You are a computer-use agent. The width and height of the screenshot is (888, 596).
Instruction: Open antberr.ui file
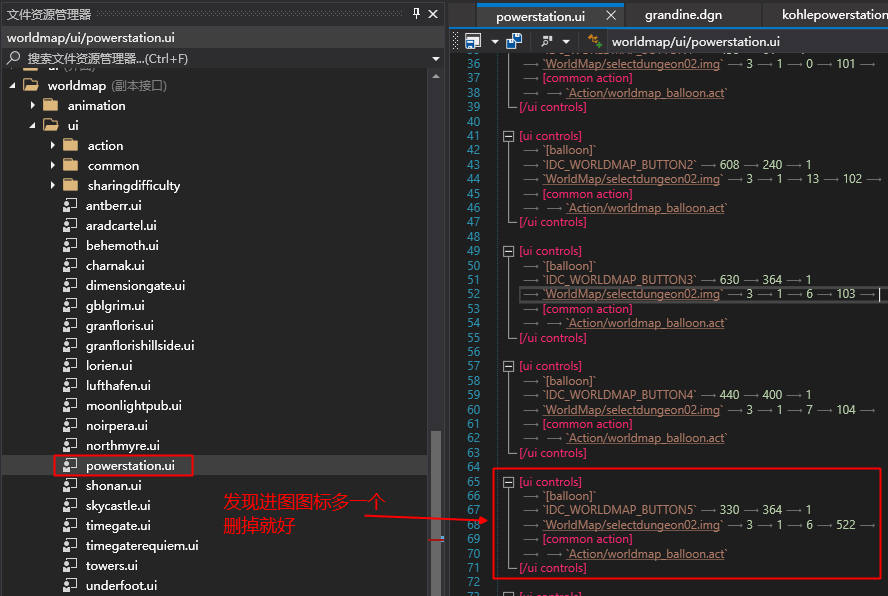(113, 206)
